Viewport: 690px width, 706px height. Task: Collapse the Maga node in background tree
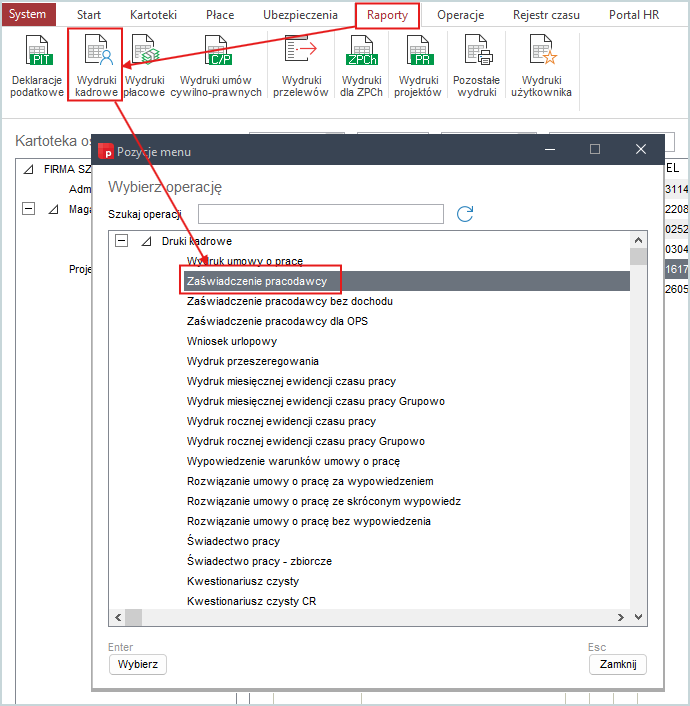click(x=28, y=208)
